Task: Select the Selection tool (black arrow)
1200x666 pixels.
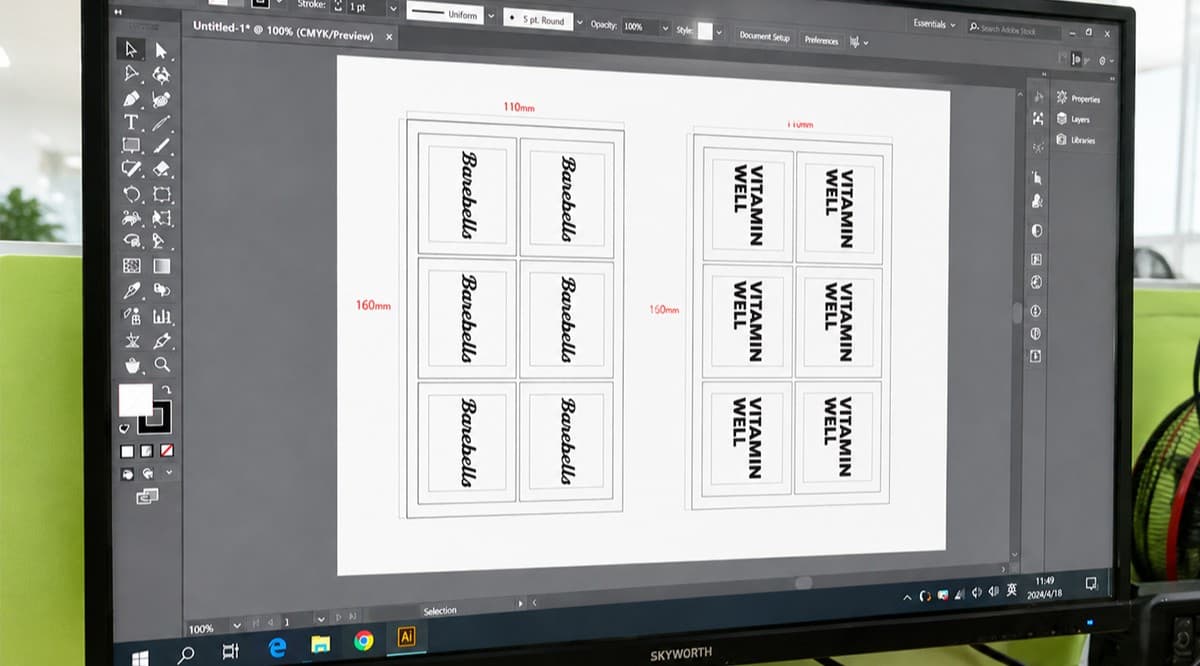Action: coord(130,49)
